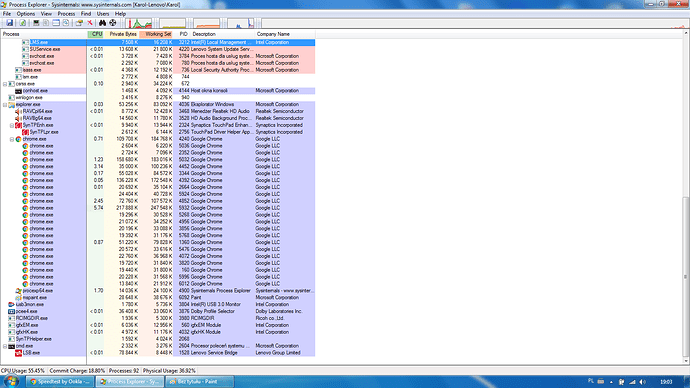Open the physical memory mini graph
690x388 pixels.
click(x=206, y=23)
